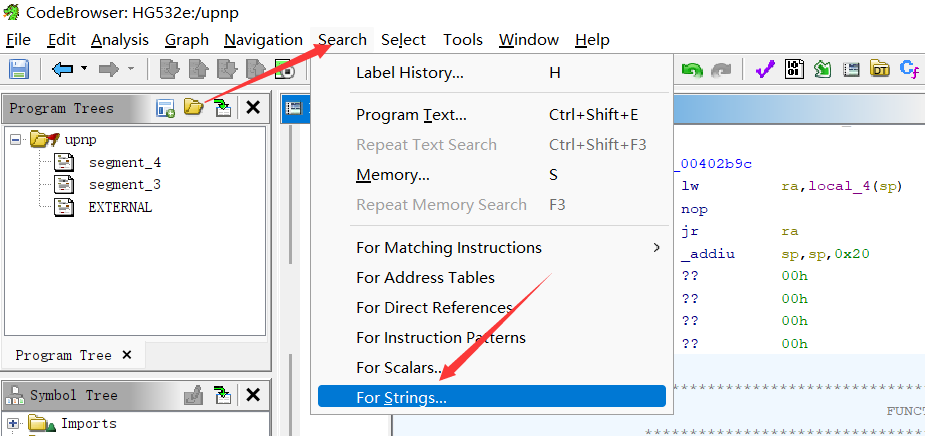
Task: Click the _addiu instruction in listing
Action: 708,254
